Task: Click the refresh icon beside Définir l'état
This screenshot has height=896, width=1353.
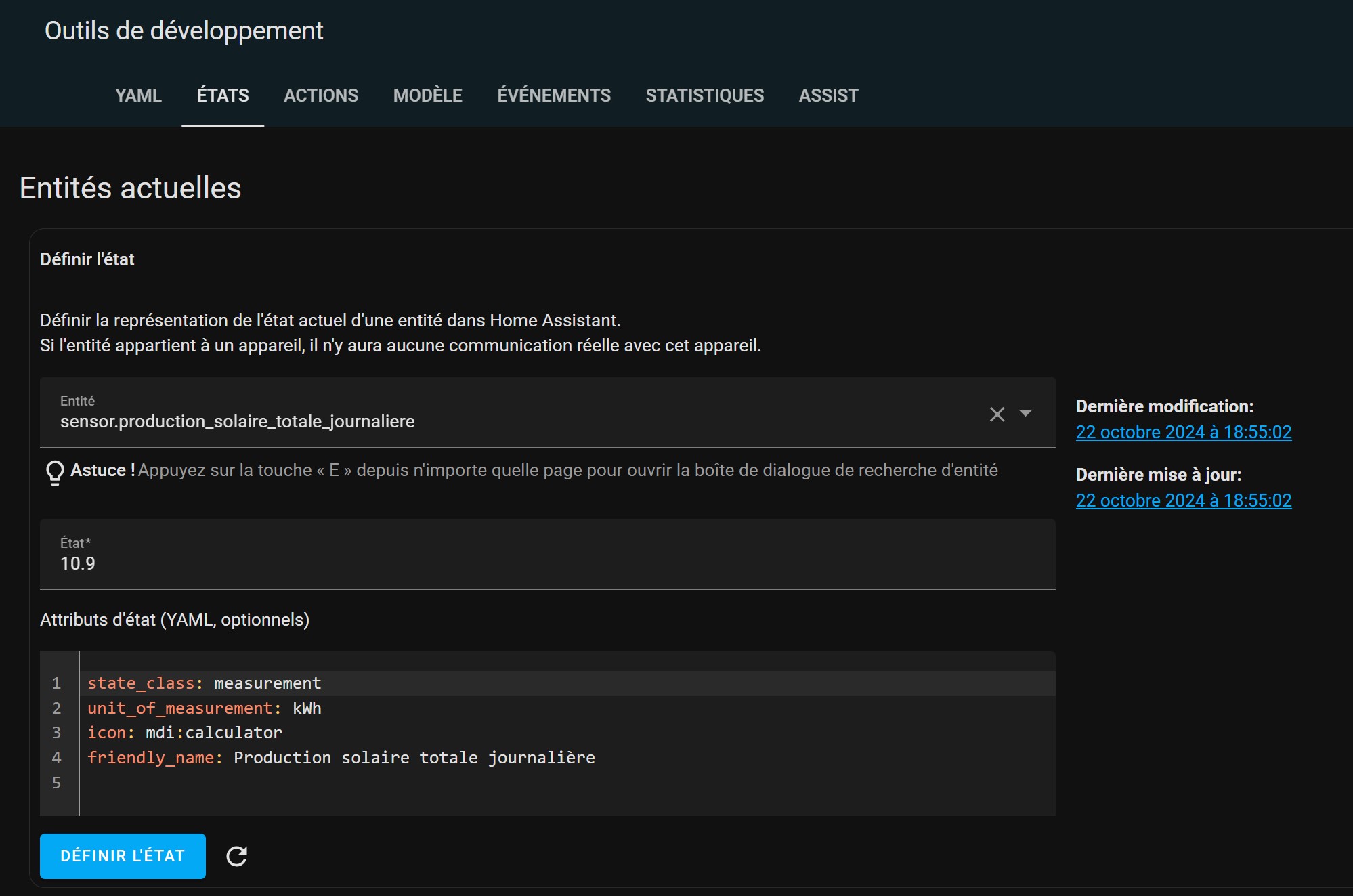Action: point(236,856)
